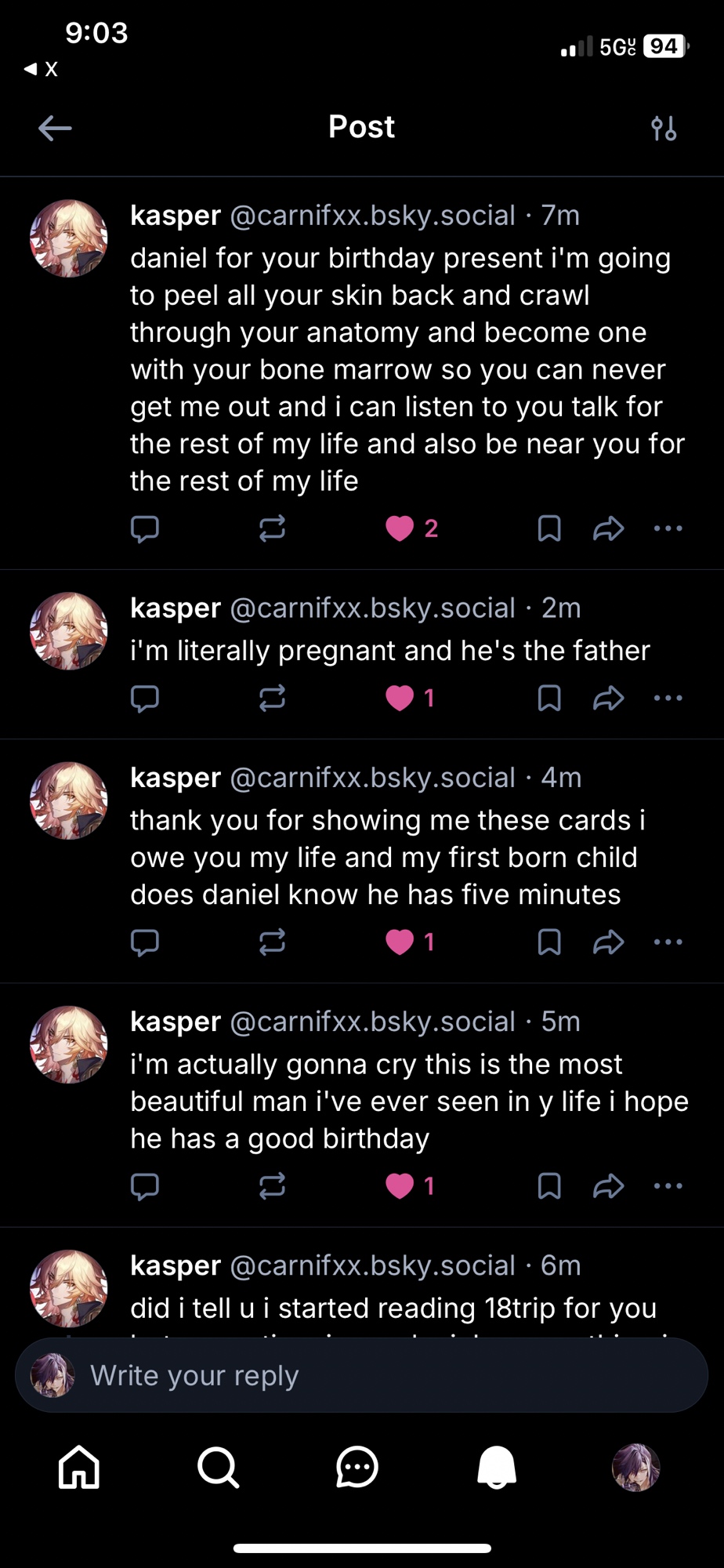
Task: Bookmark the 'showing me these cards' post
Action: 549,942
